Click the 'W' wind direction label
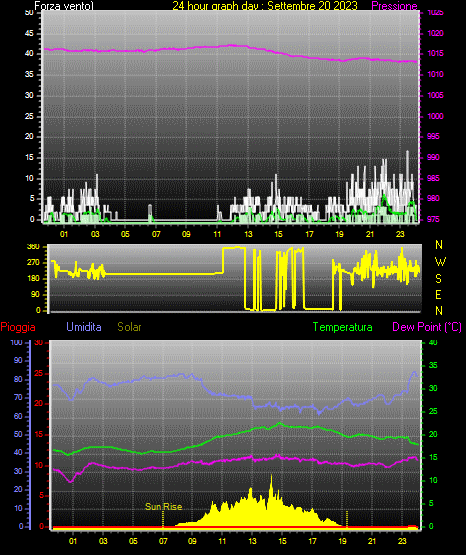This screenshot has width=466, height=555. pyautogui.click(x=440, y=262)
